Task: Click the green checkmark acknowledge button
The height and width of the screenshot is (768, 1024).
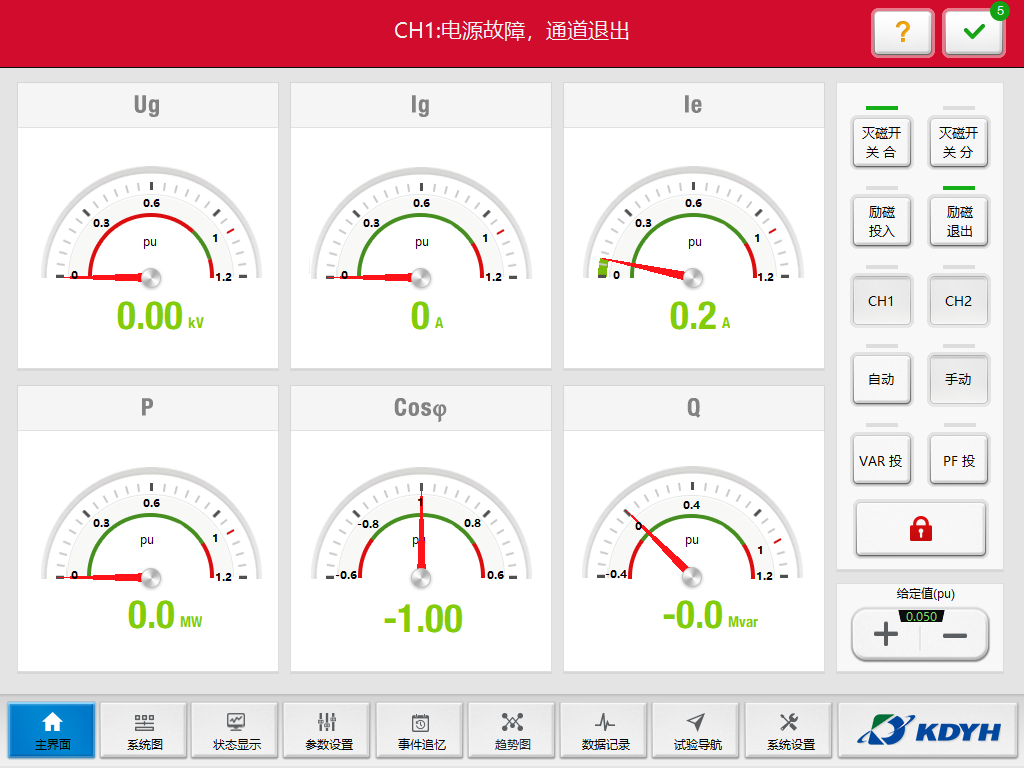Action: click(x=973, y=33)
